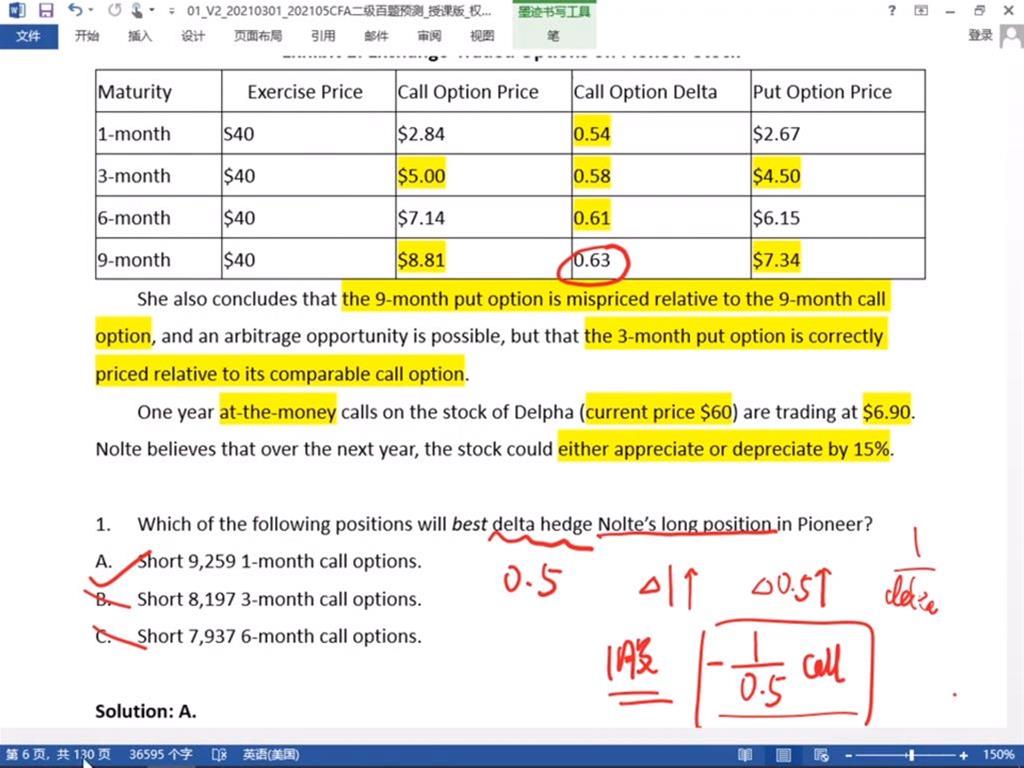The height and width of the screenshot is (768, 1024).
Task: Save the document with the floppy icon
Action: (46, 10)
